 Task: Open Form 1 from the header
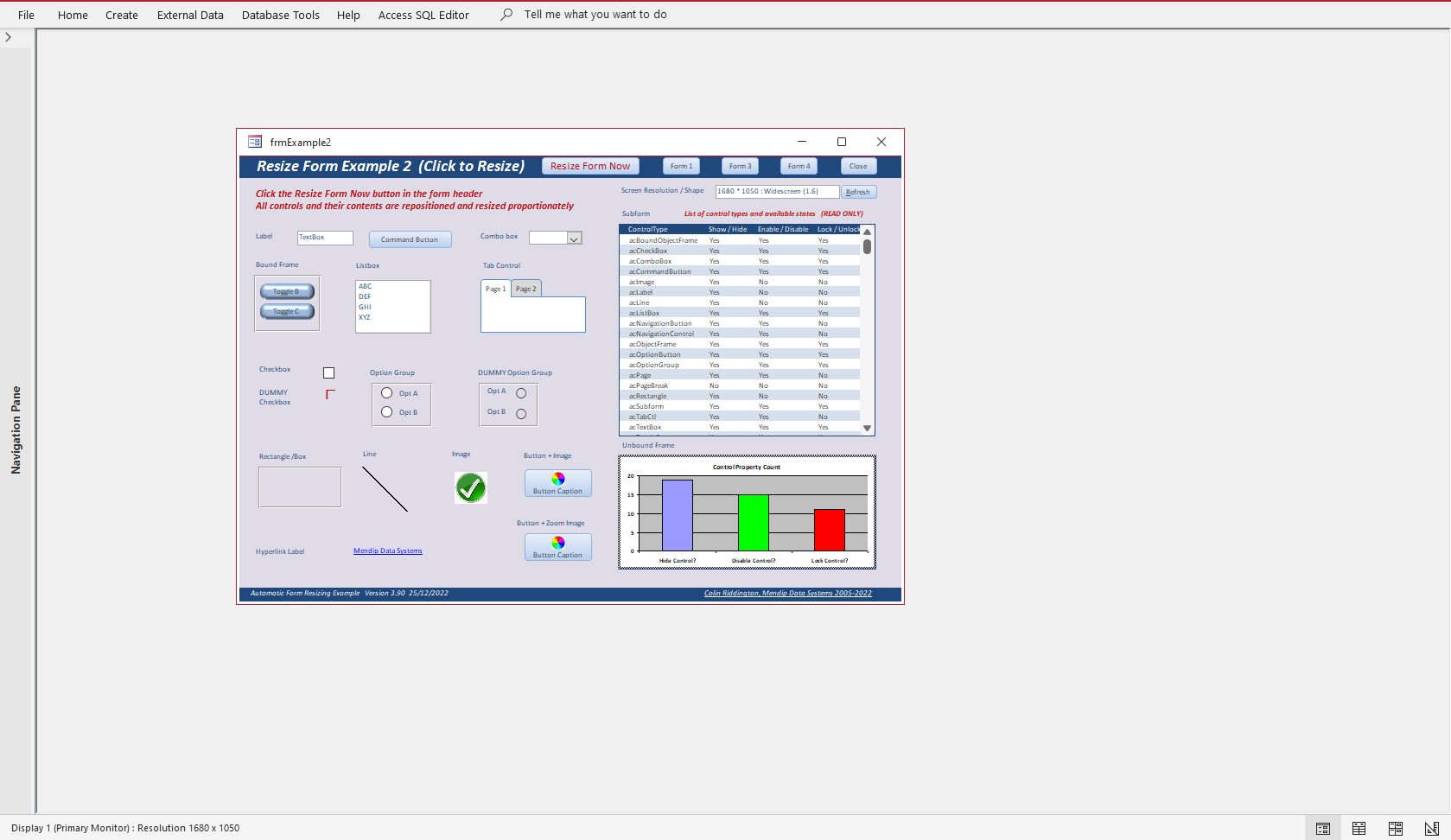(x=682, y=166)
